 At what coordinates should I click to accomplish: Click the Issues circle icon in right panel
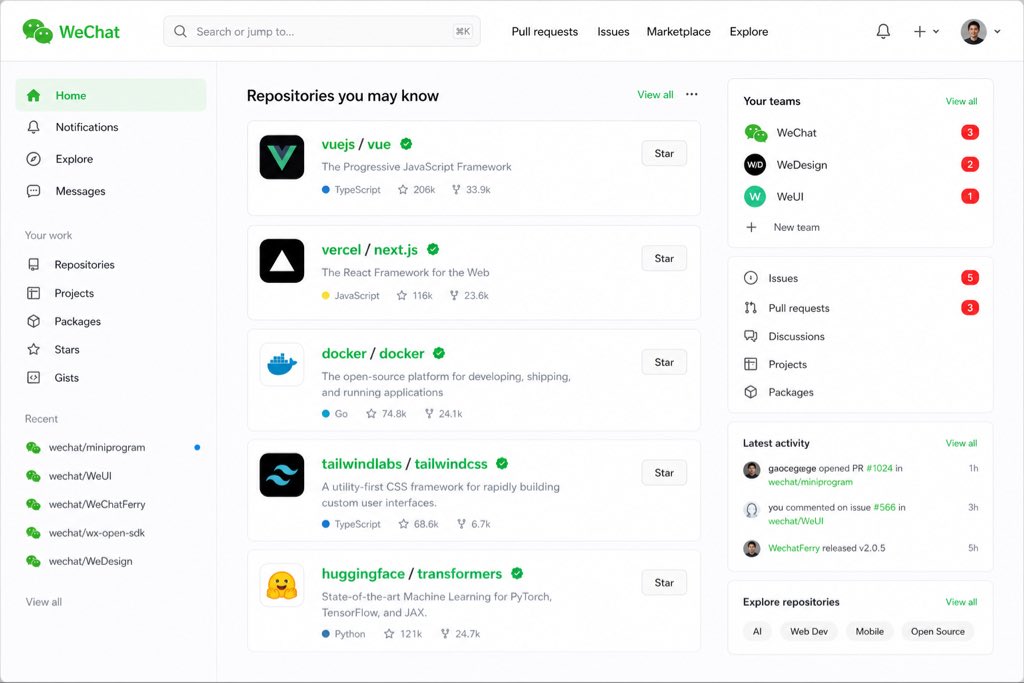point(751,278)
